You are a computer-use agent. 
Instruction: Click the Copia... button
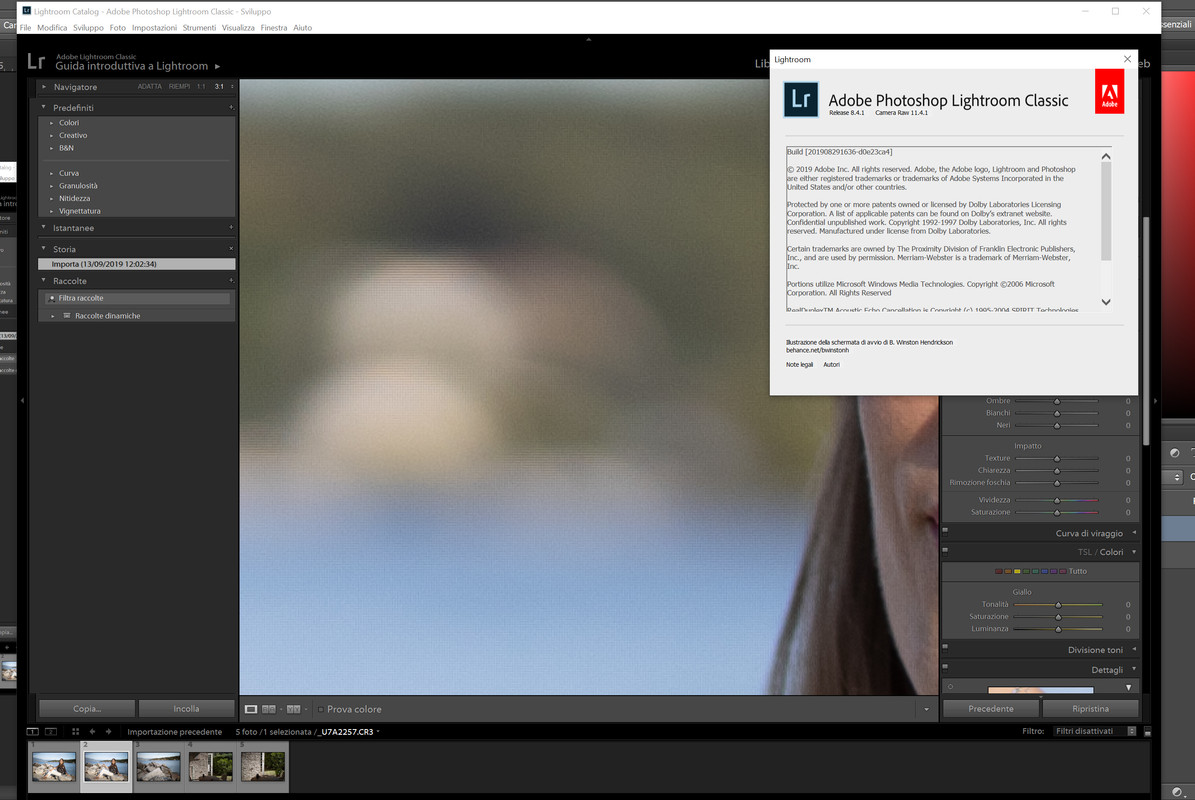coord(87,709)
